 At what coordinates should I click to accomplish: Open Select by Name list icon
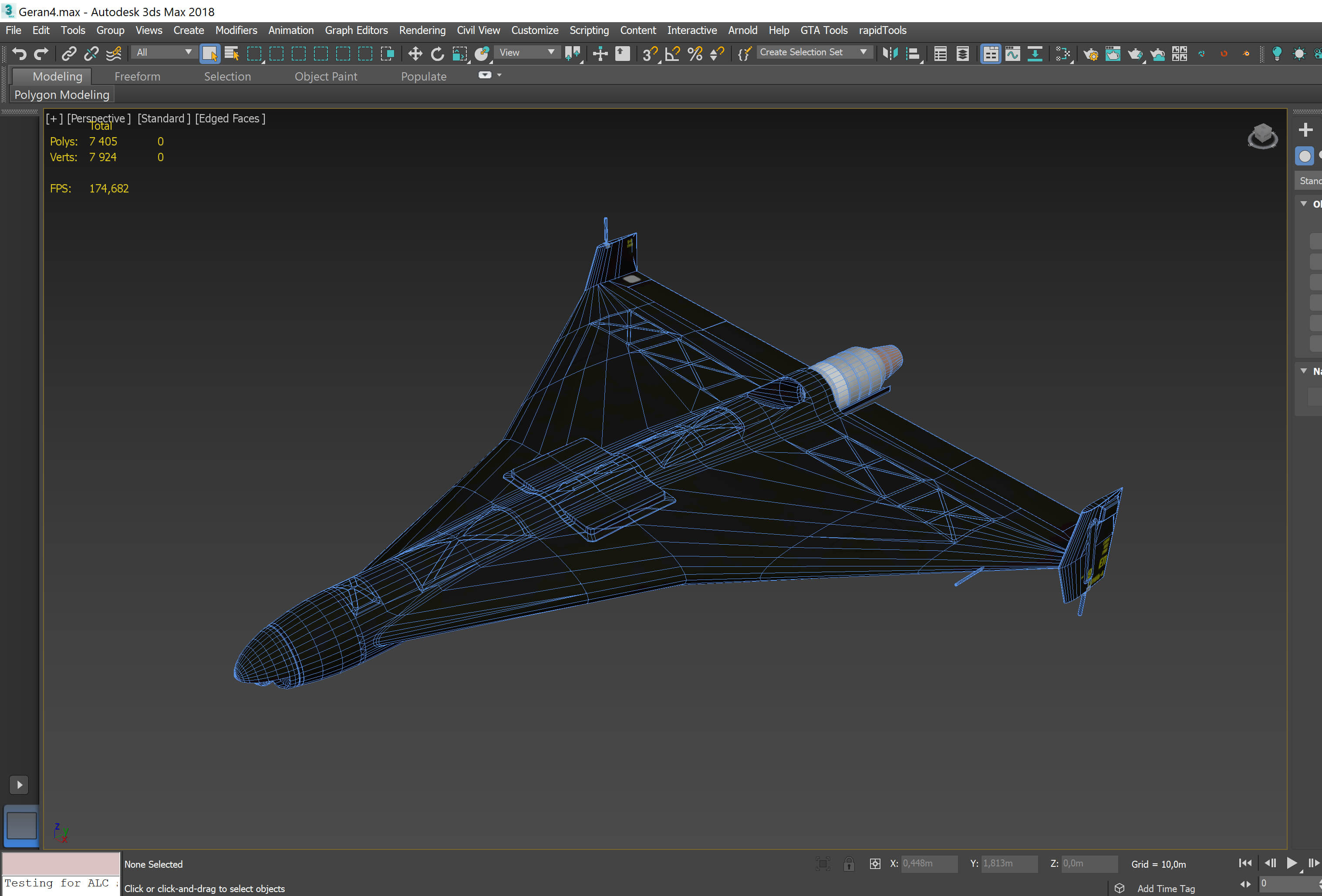pyautogui.click(x=232, y=54)
